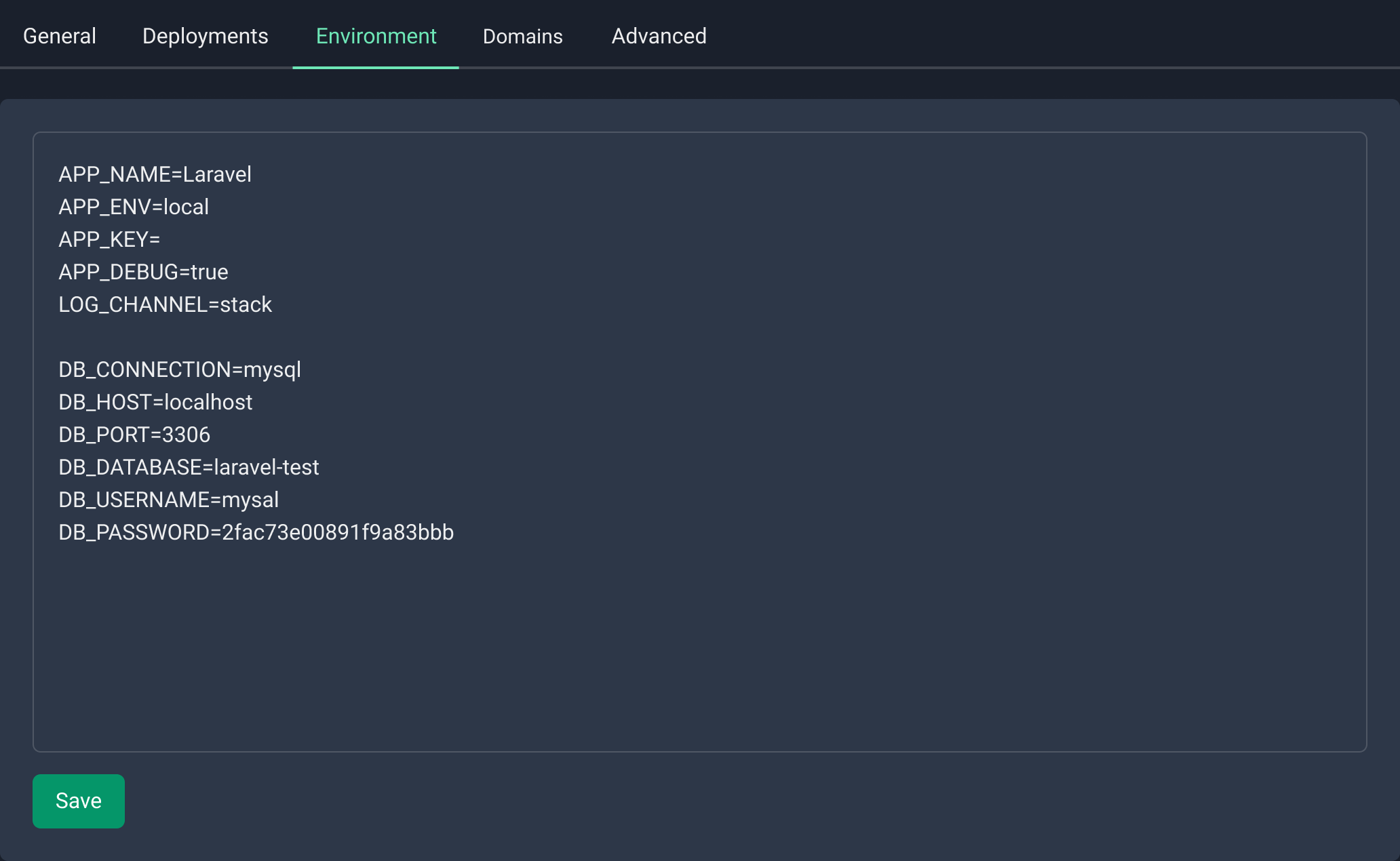This screenshot has width=1400, height=861.
Task: Click the LOG_CHANNEL=stack line
Action: point(165,304)
